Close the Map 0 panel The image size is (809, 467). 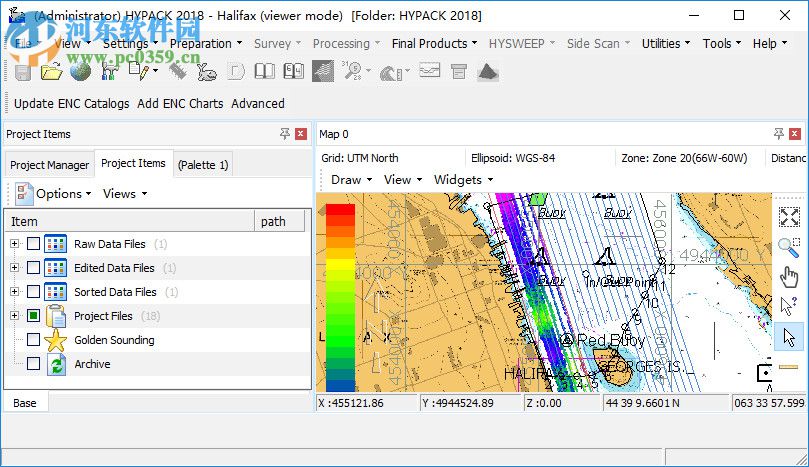(x=795, y=134)
